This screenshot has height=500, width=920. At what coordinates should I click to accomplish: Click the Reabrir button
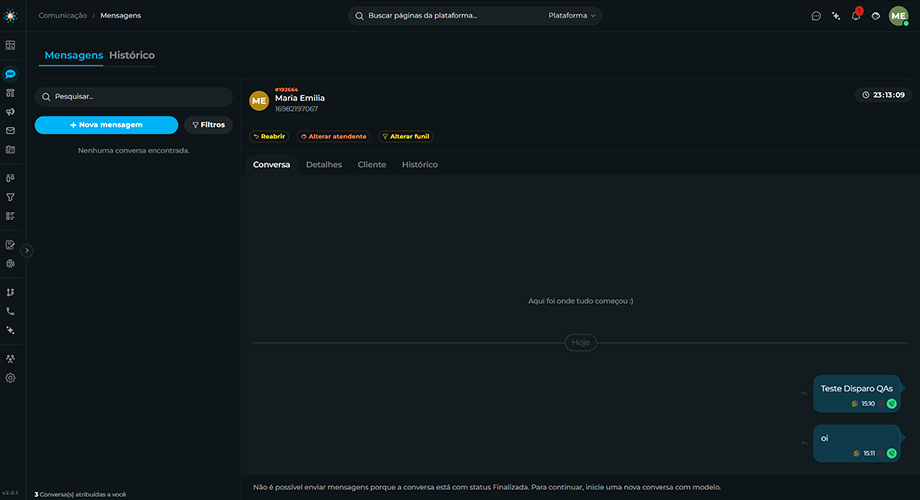pos(269,136)
